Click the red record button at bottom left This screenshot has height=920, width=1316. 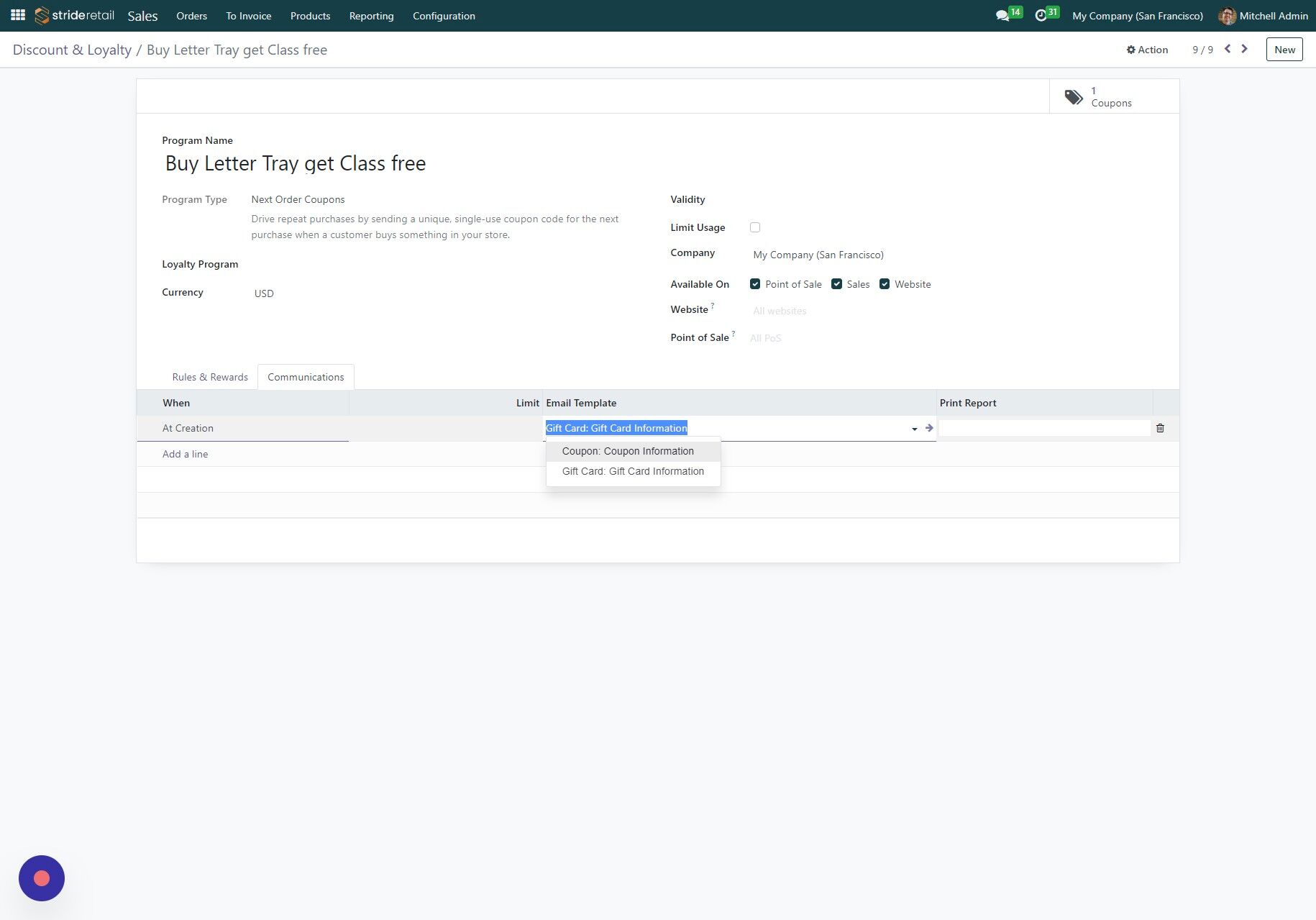click(x=42, y=878)
